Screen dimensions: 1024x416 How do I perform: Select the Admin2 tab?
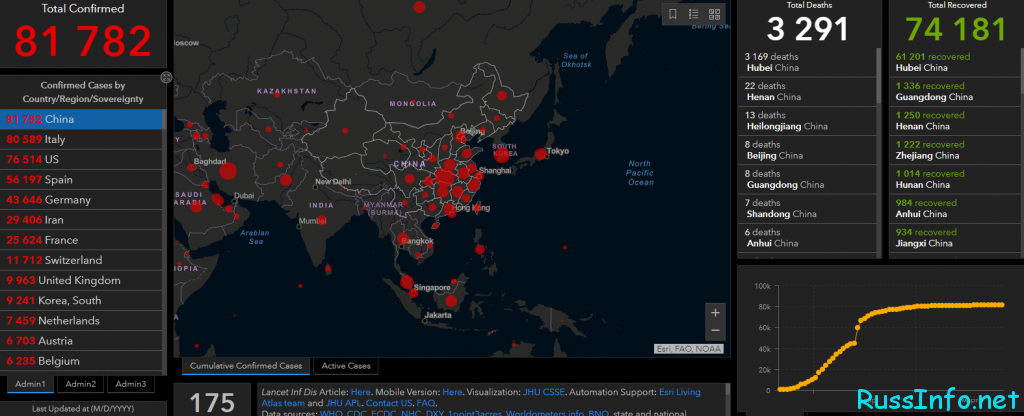click(80, 384)
